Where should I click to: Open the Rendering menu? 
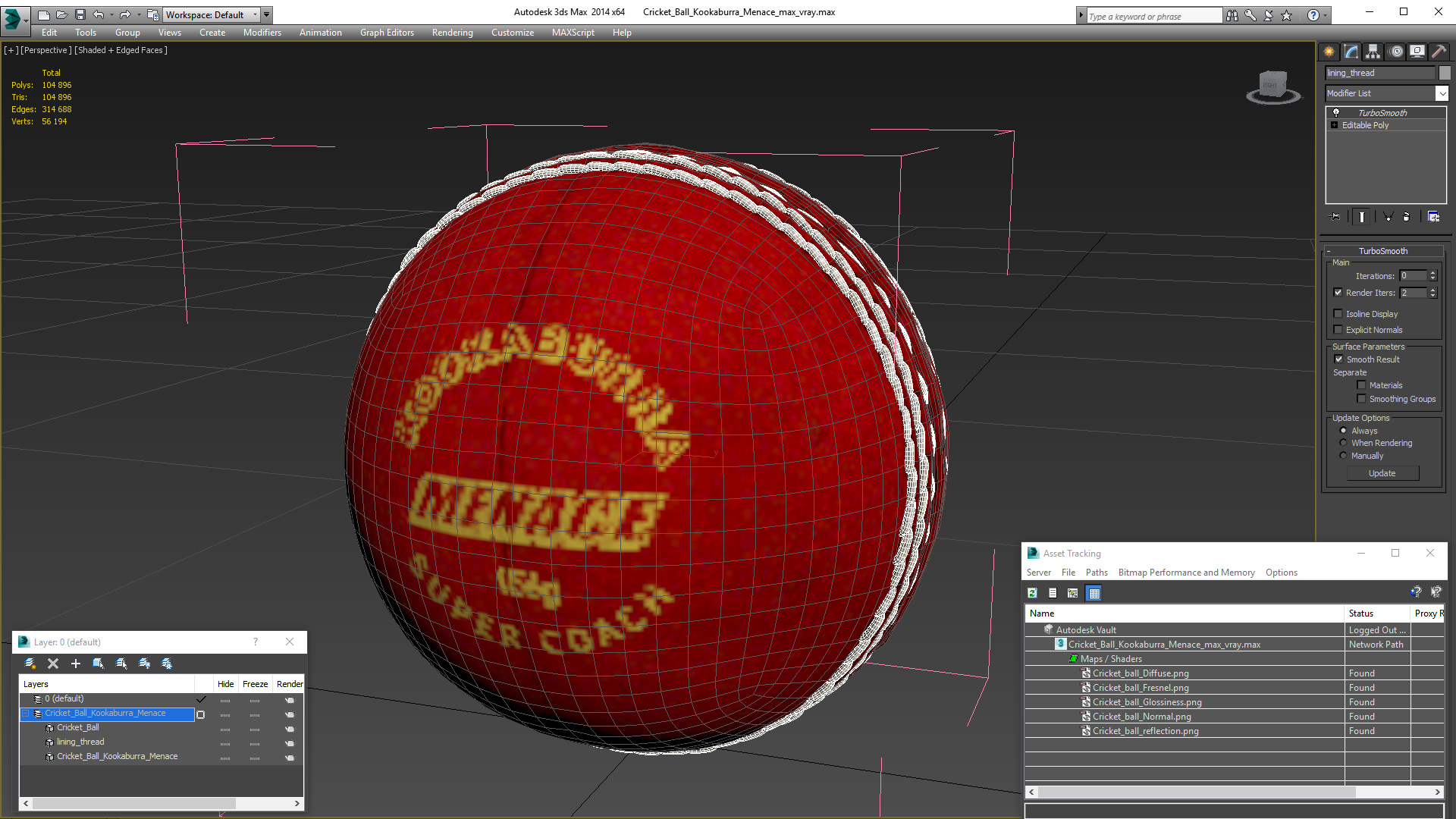(x=452, y=33)
